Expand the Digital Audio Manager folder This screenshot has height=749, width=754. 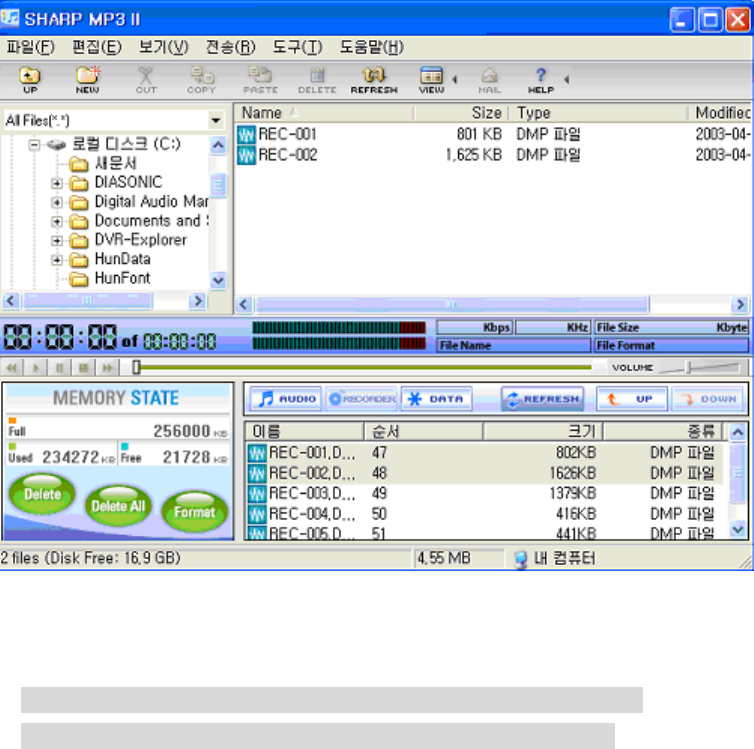(57, 202)
